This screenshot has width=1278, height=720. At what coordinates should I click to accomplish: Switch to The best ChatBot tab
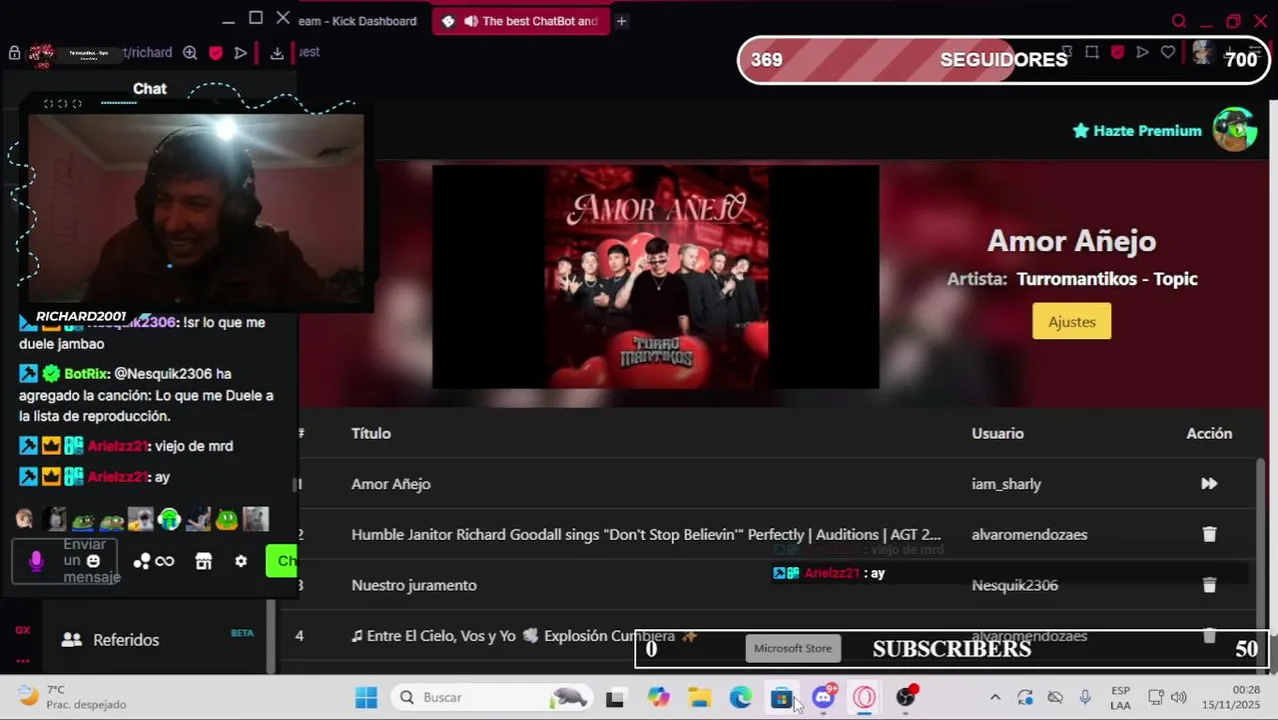[x=520, y=21]
